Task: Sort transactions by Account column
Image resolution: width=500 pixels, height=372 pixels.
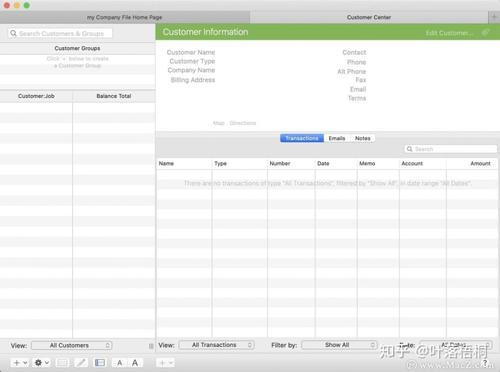Action: coord(423,163)
